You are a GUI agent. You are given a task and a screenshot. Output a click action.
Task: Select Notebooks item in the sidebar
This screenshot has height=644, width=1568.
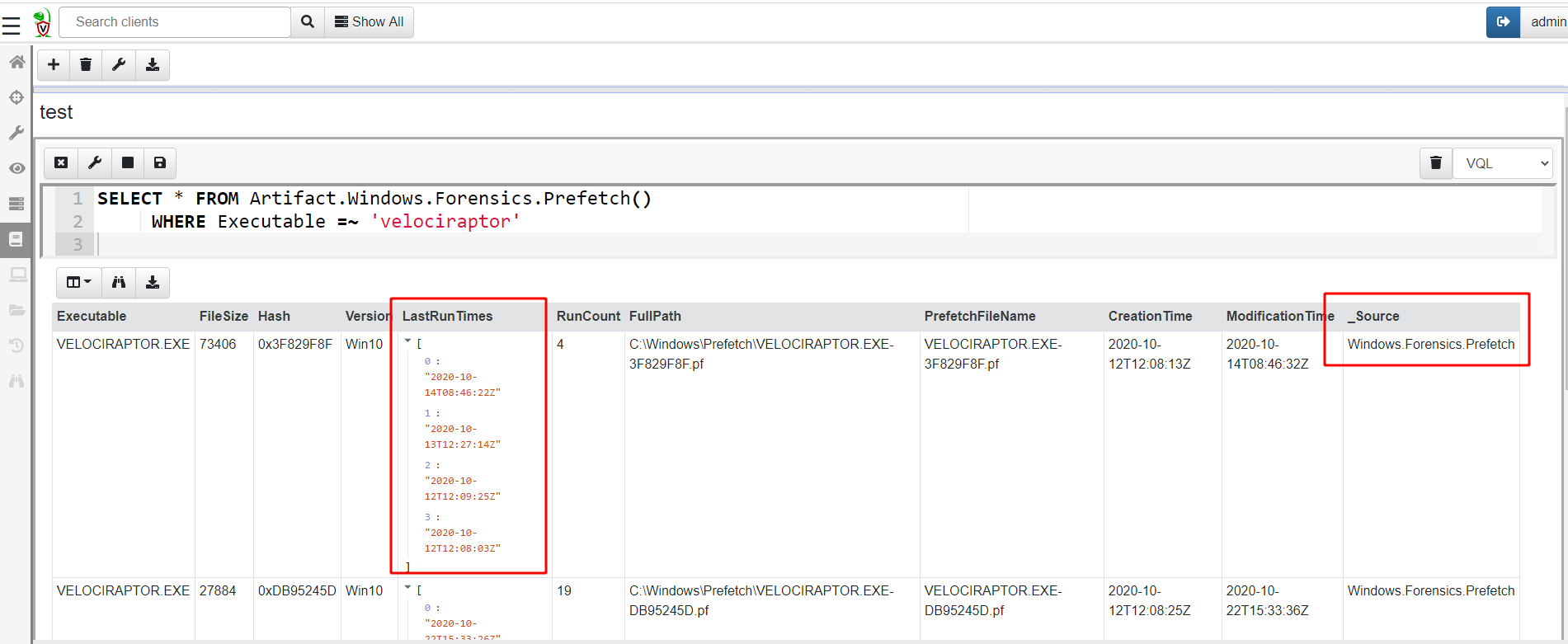[x=16, y=239]
